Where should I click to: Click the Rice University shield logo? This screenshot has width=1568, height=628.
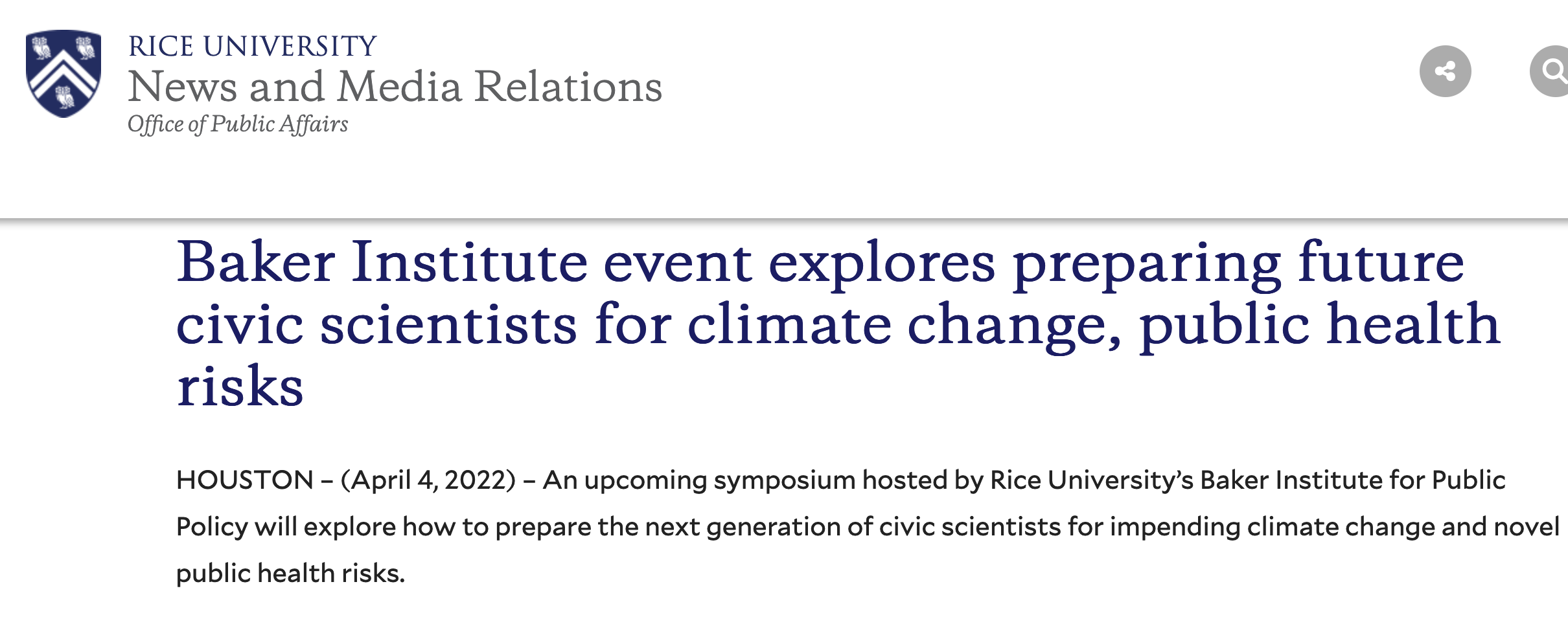point(63,73)
